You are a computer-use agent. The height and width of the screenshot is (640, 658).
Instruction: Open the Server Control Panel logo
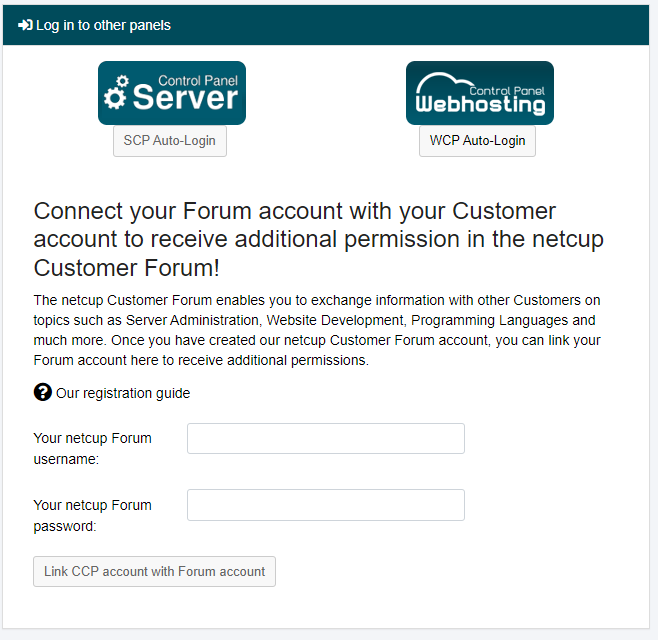[172, 93]
